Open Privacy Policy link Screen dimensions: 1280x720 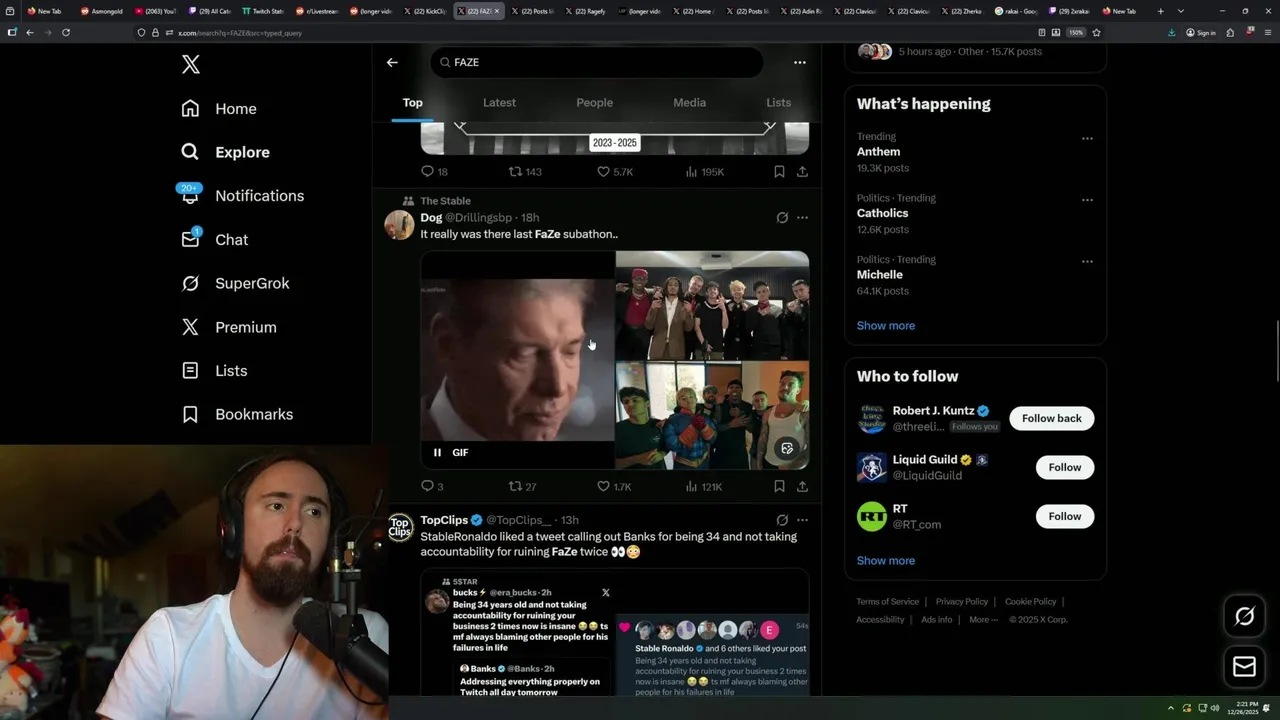(961, 602)
